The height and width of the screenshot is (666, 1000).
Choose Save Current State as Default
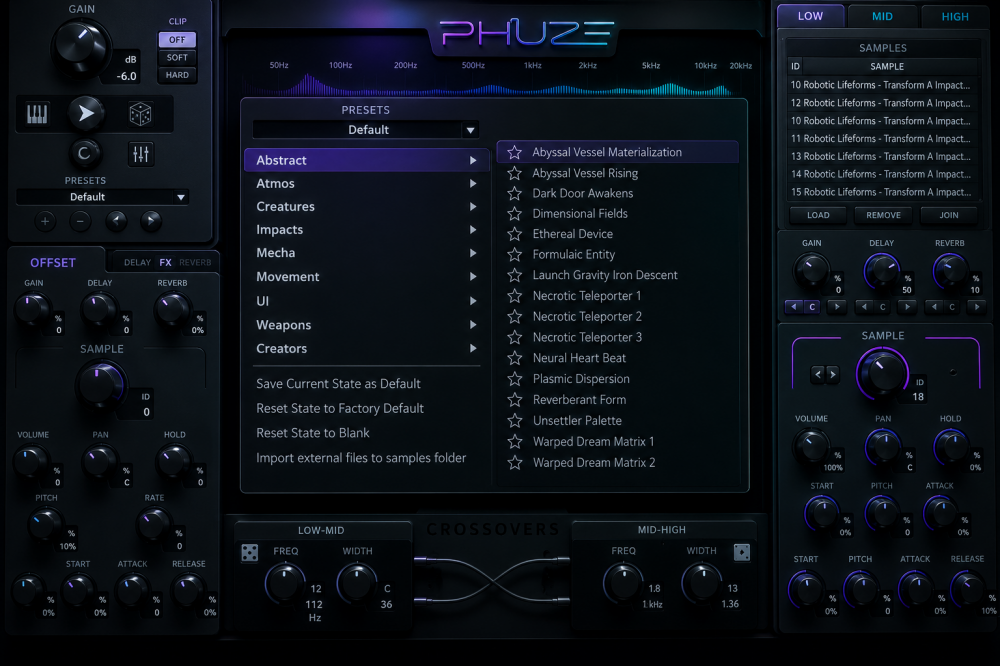[338, 384]
